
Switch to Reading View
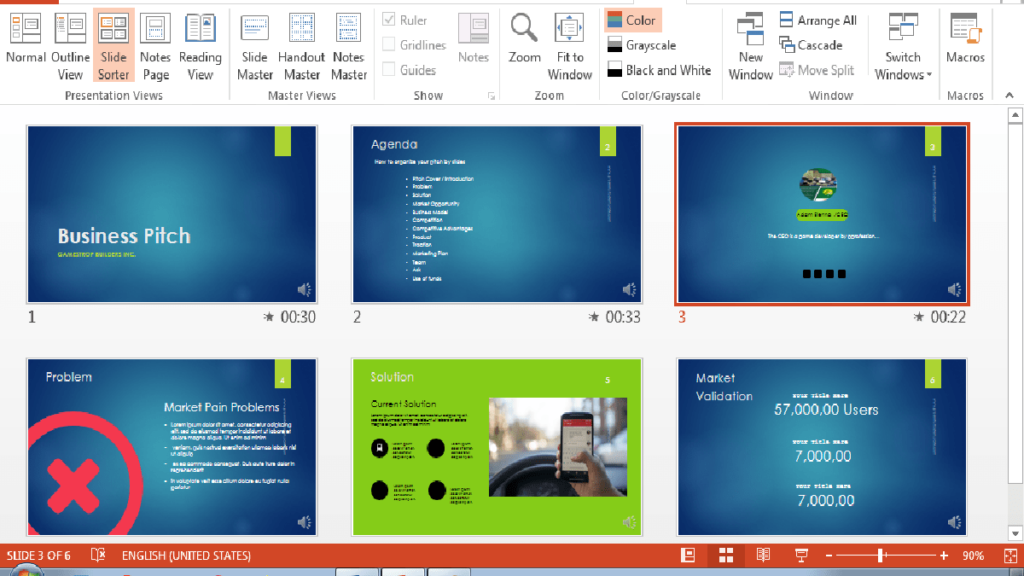point(200,44)
